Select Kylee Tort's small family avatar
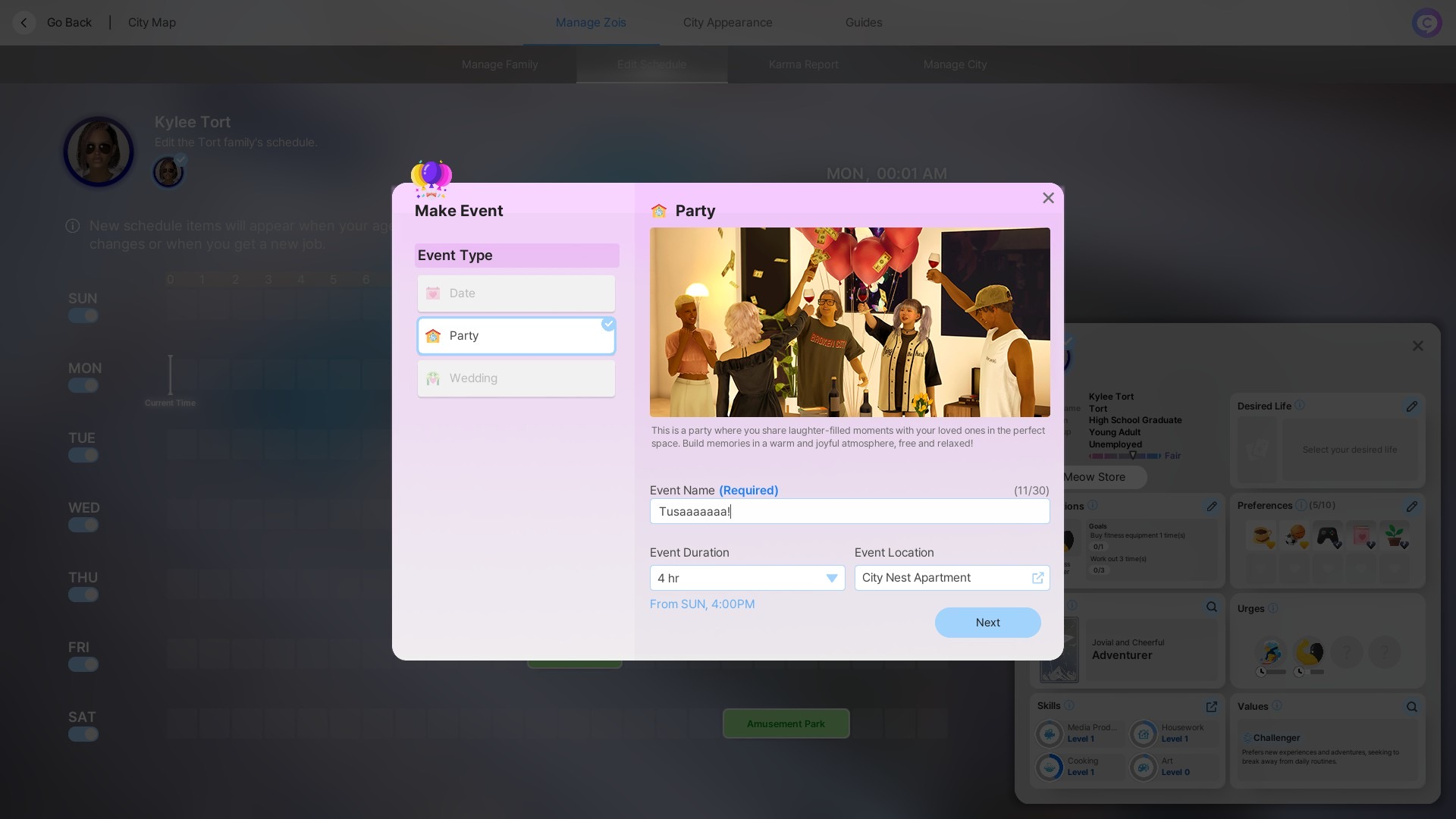This screenshot has width=1456, height=819. [168, 171]
